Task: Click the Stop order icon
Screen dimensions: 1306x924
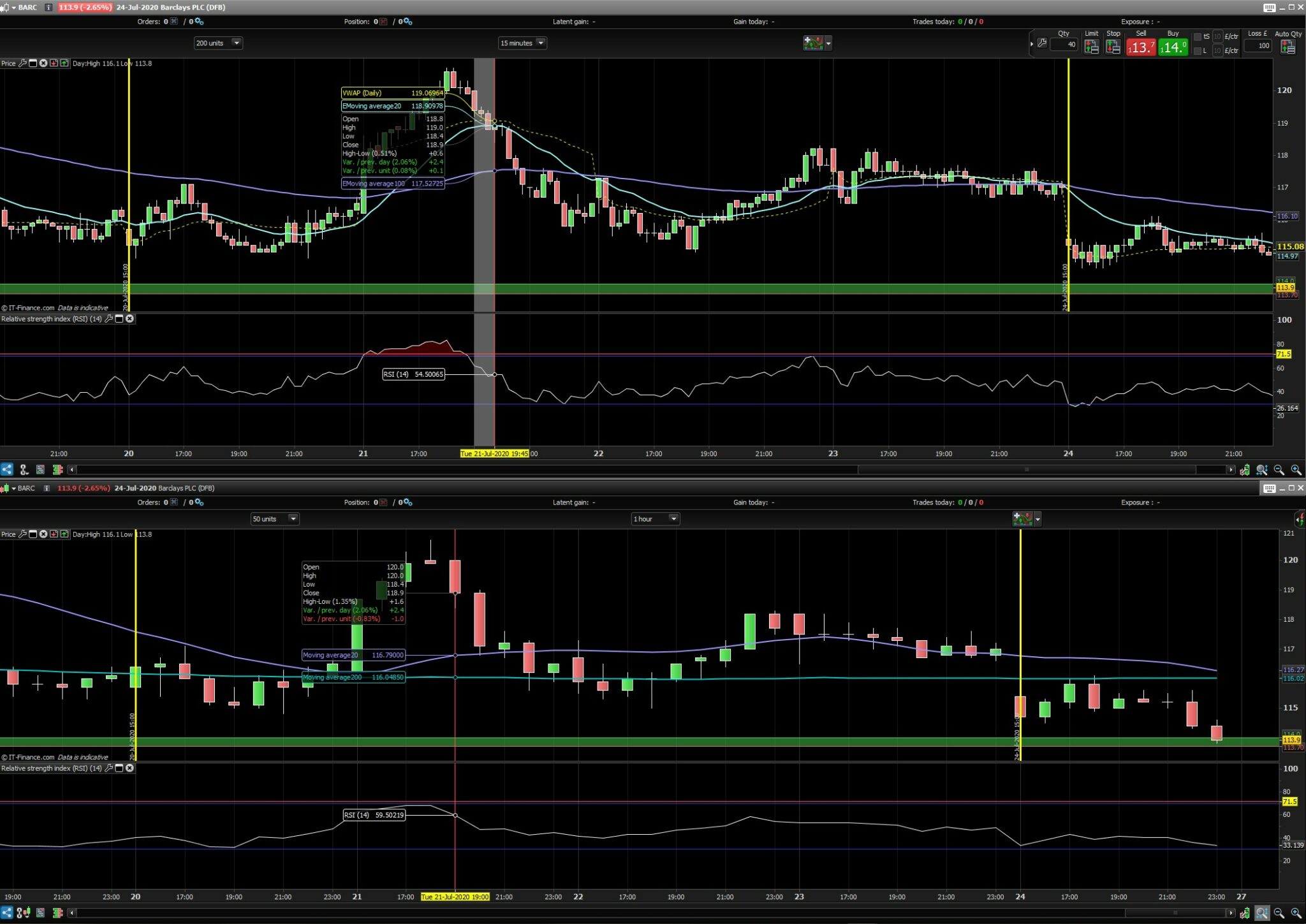Action: pyautogui.click(x=1113, y=47)
